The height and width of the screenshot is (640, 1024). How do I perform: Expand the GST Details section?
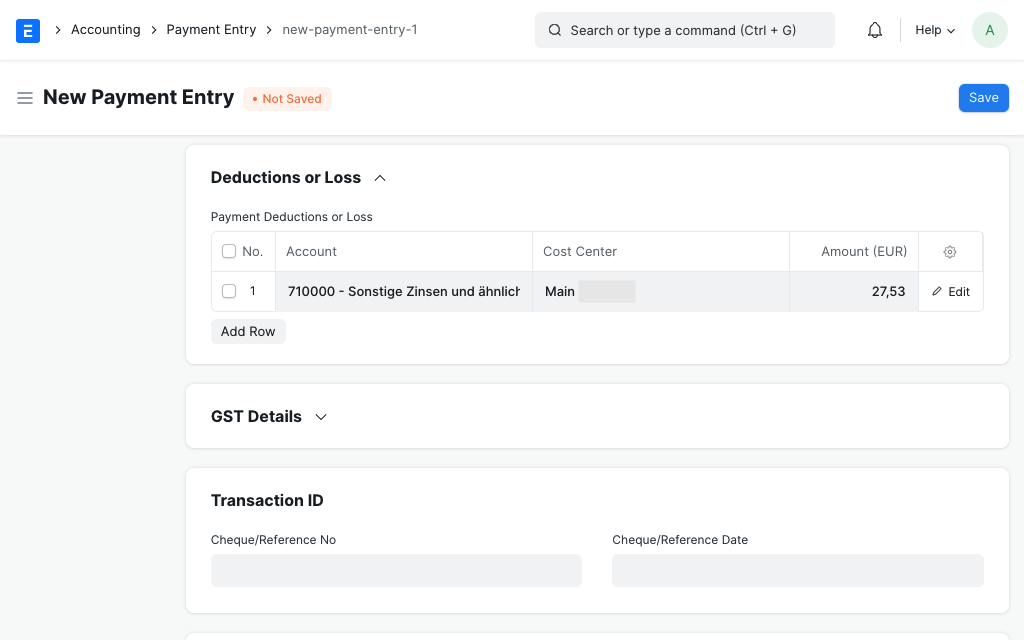(320, 416)
